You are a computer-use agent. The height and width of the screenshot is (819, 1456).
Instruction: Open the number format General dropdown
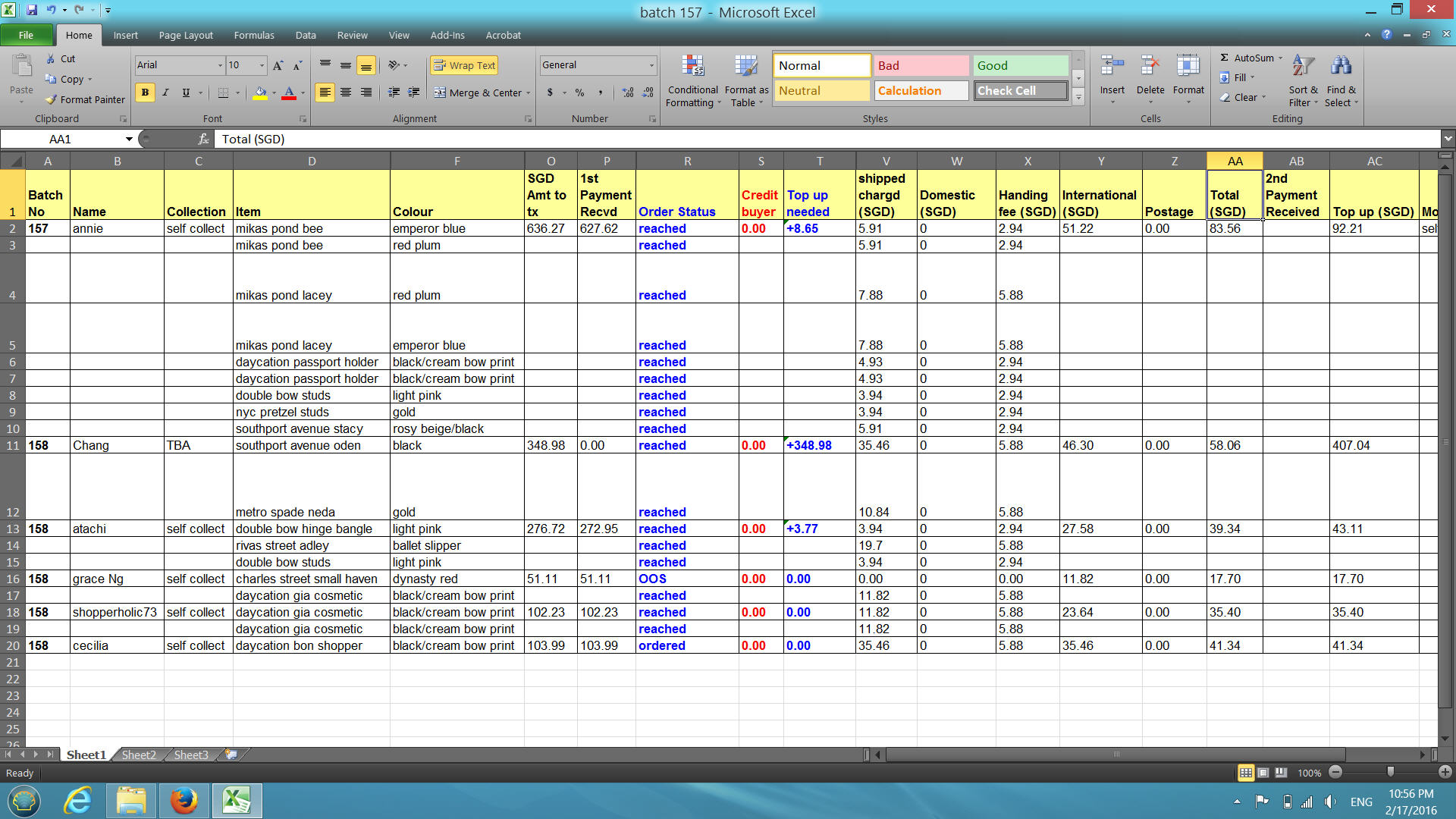coord(651,65)
